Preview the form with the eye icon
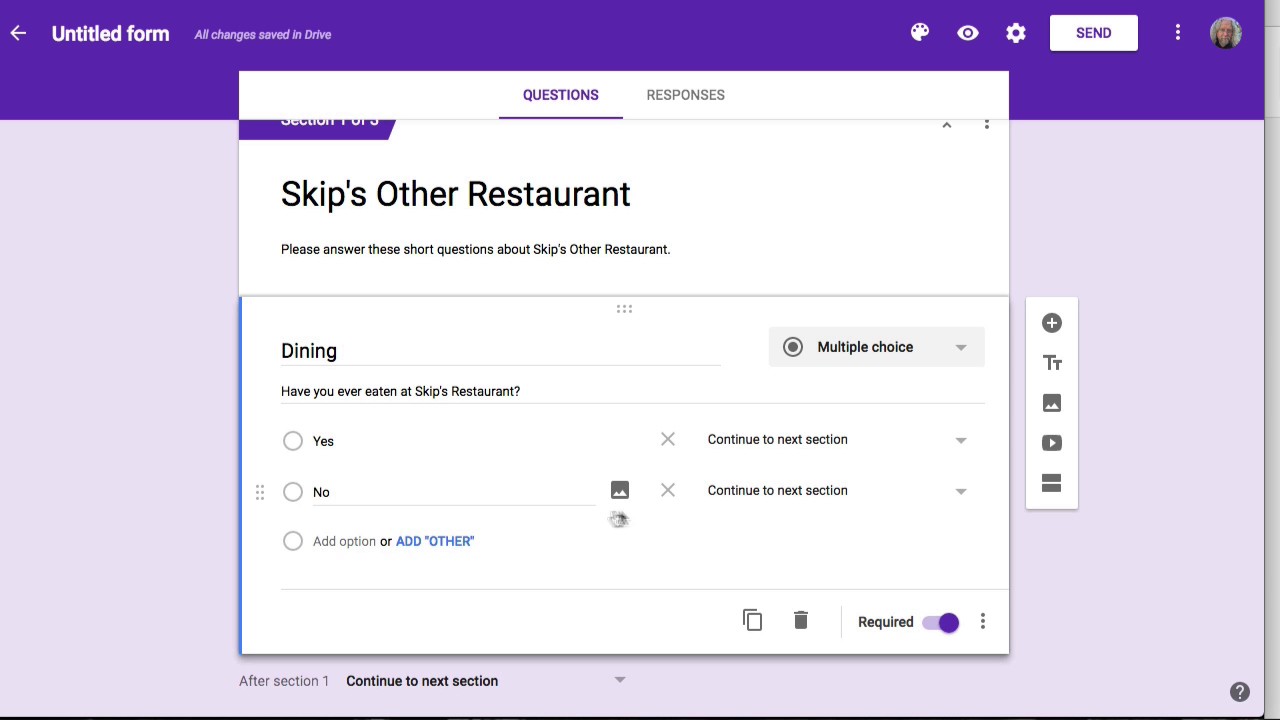This screenshot has width=1280, height=720. (968, 33)
